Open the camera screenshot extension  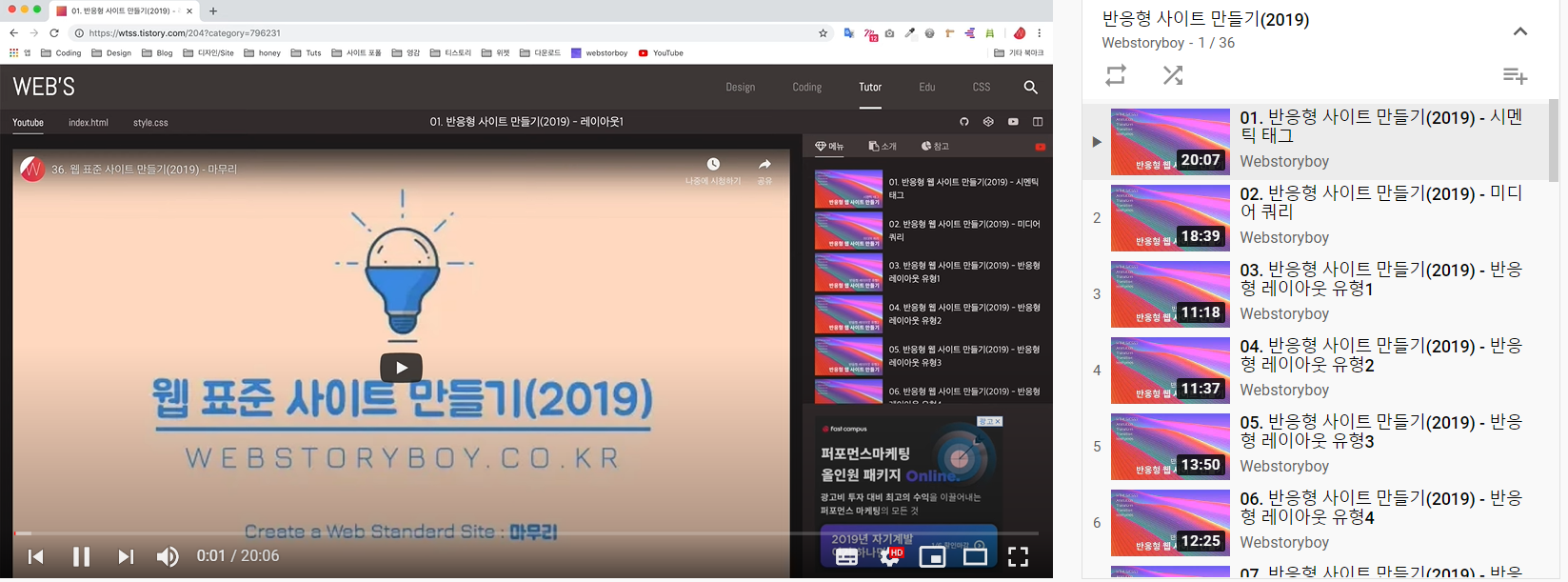click(x=889, y=33)
